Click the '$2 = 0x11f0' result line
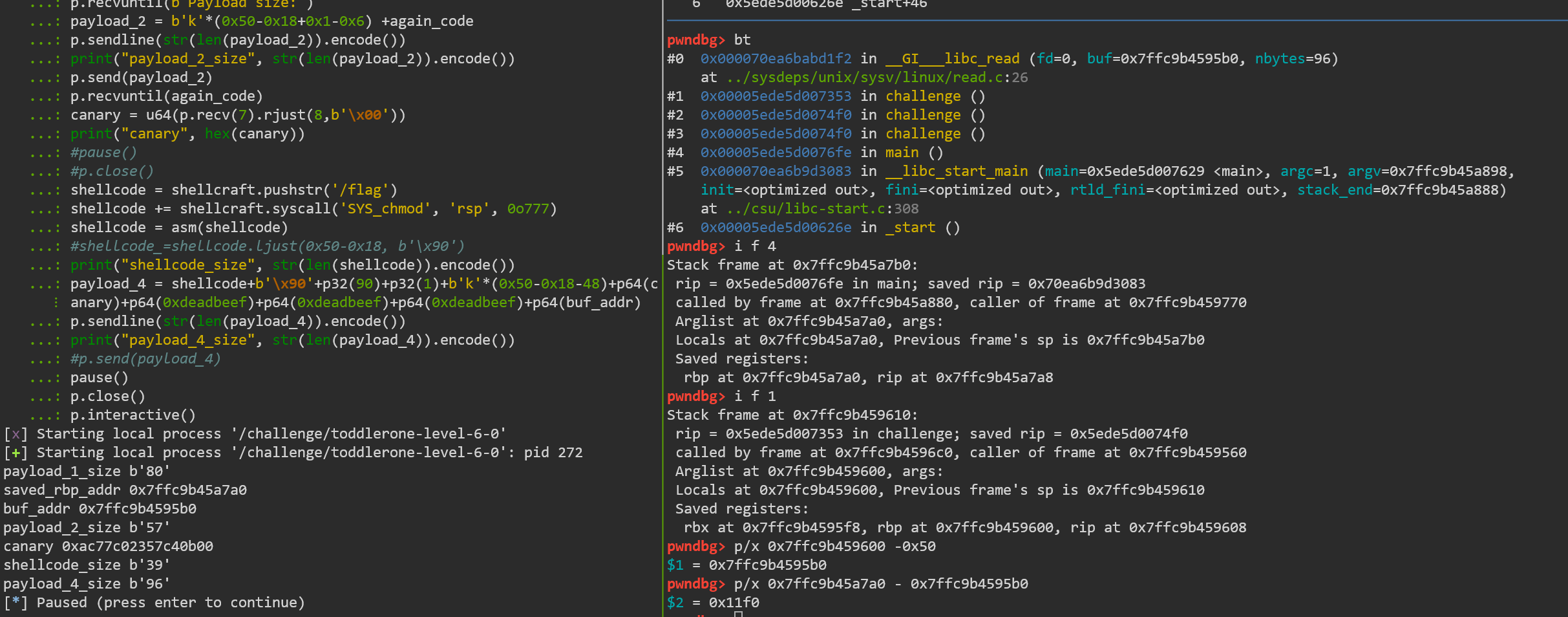The height and width of the screenshot is (617, 1568). pos(713,603)
